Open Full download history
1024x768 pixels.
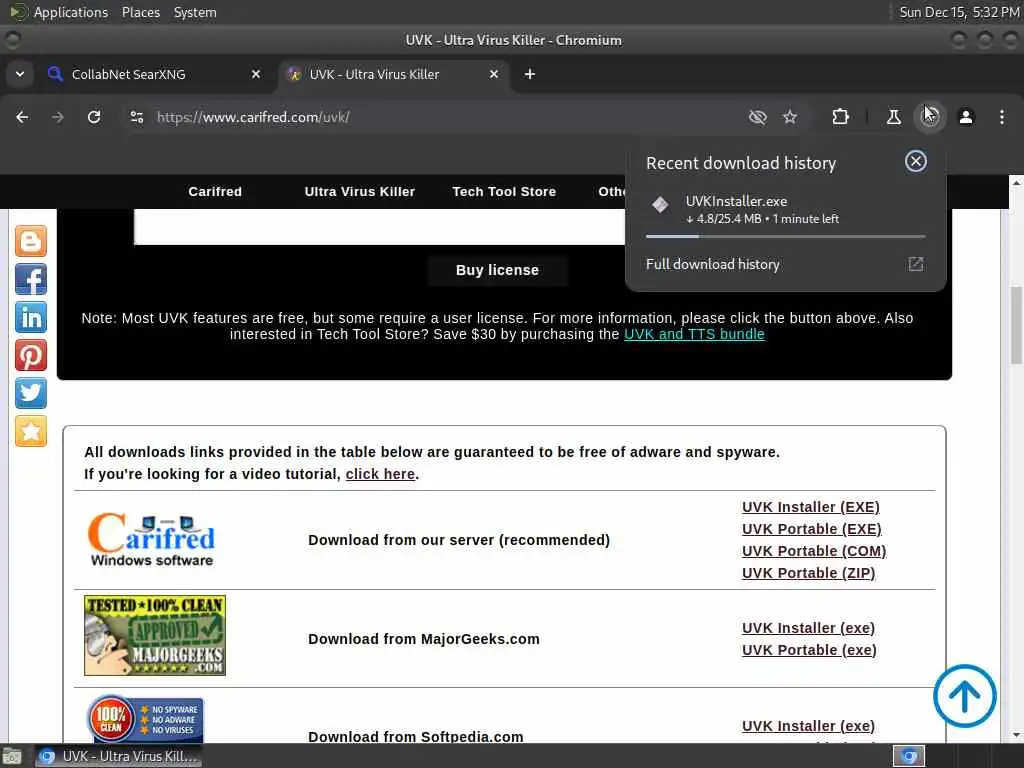pyautogui.click(x=785, y=264)
